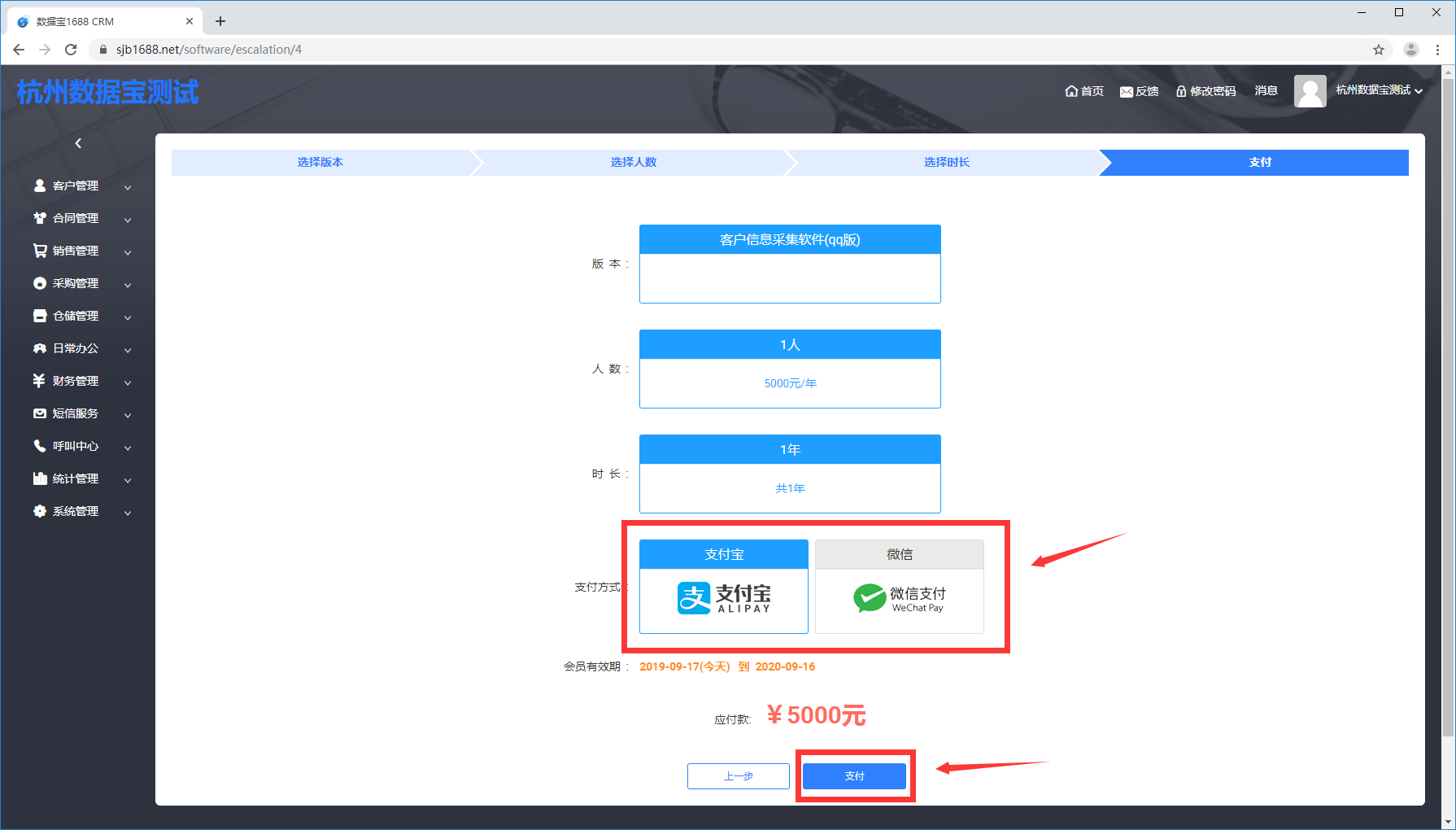The width and height of the screenshot is (1456, 830).
Task: Select 微信 payment method header
Action: (x=900, y=554)
